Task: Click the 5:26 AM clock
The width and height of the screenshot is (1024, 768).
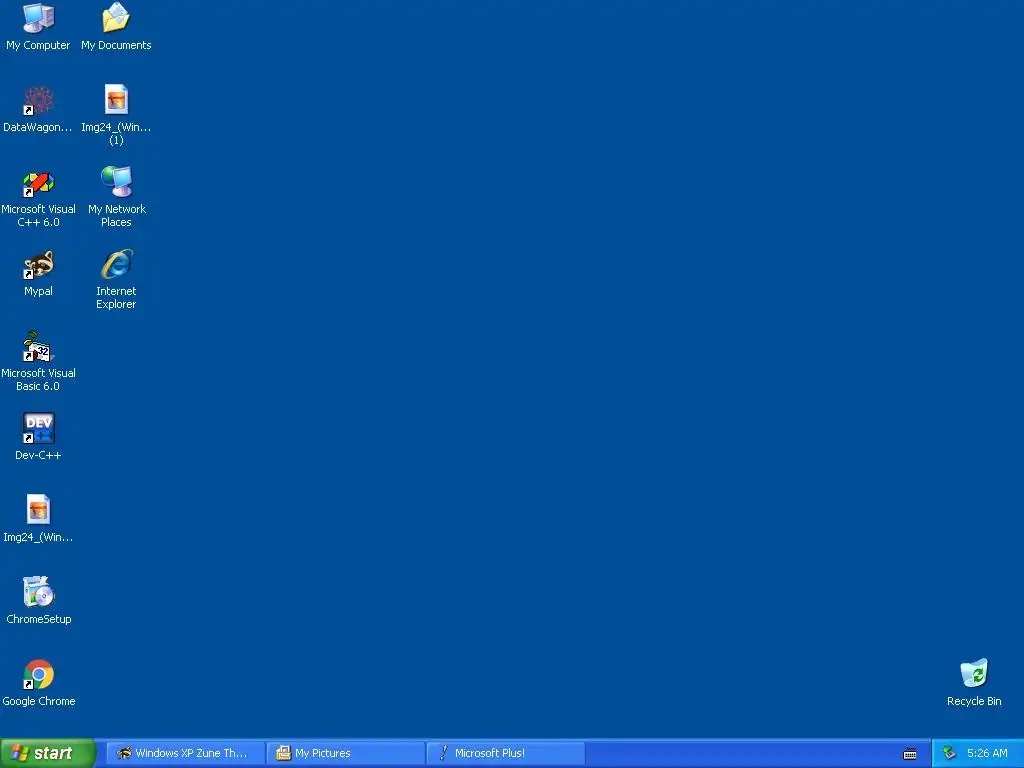Action: click(987, 753)
